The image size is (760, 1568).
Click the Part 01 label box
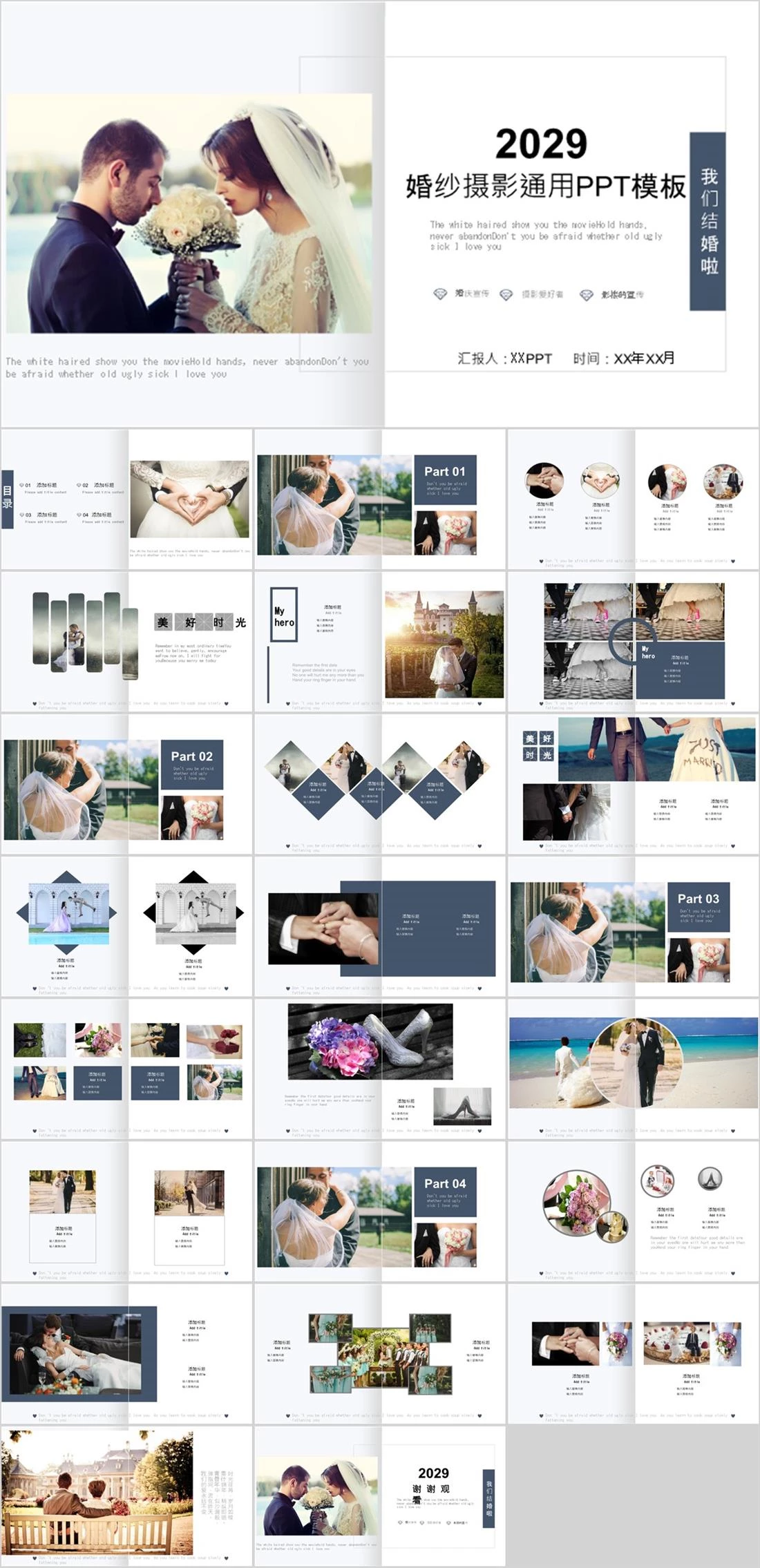click(445, 480)
